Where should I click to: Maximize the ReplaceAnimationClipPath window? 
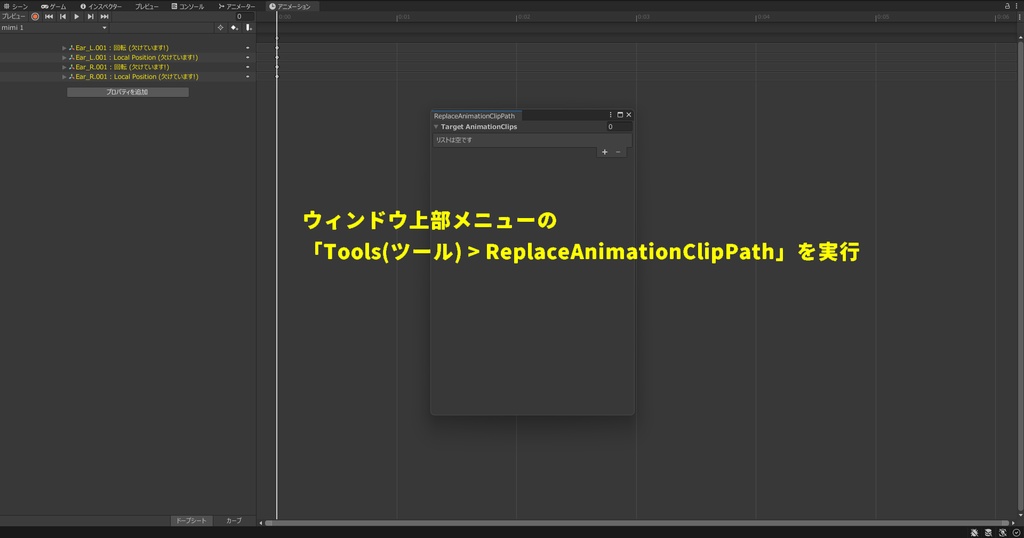point(620,115)
